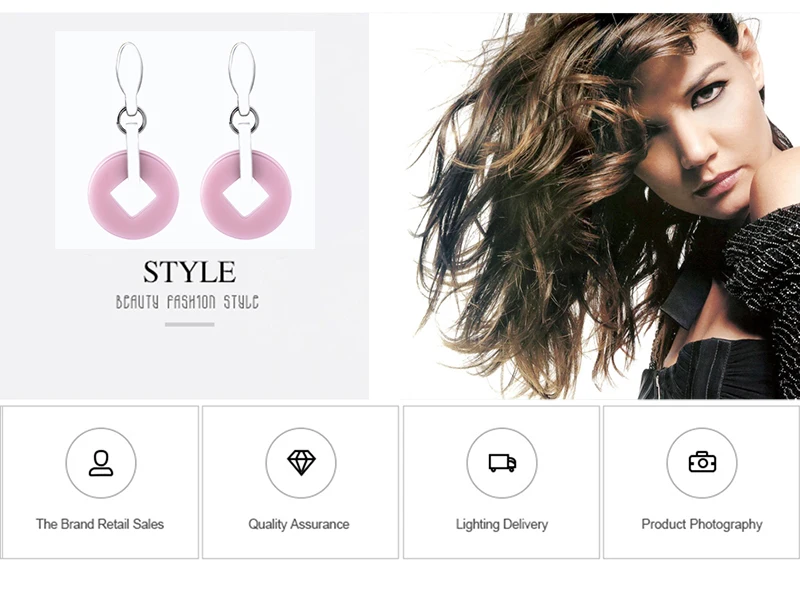800x603 pixels.
Task: Click the Beauty Fashion Style subtitle
Action: click(x=187, y=302)
